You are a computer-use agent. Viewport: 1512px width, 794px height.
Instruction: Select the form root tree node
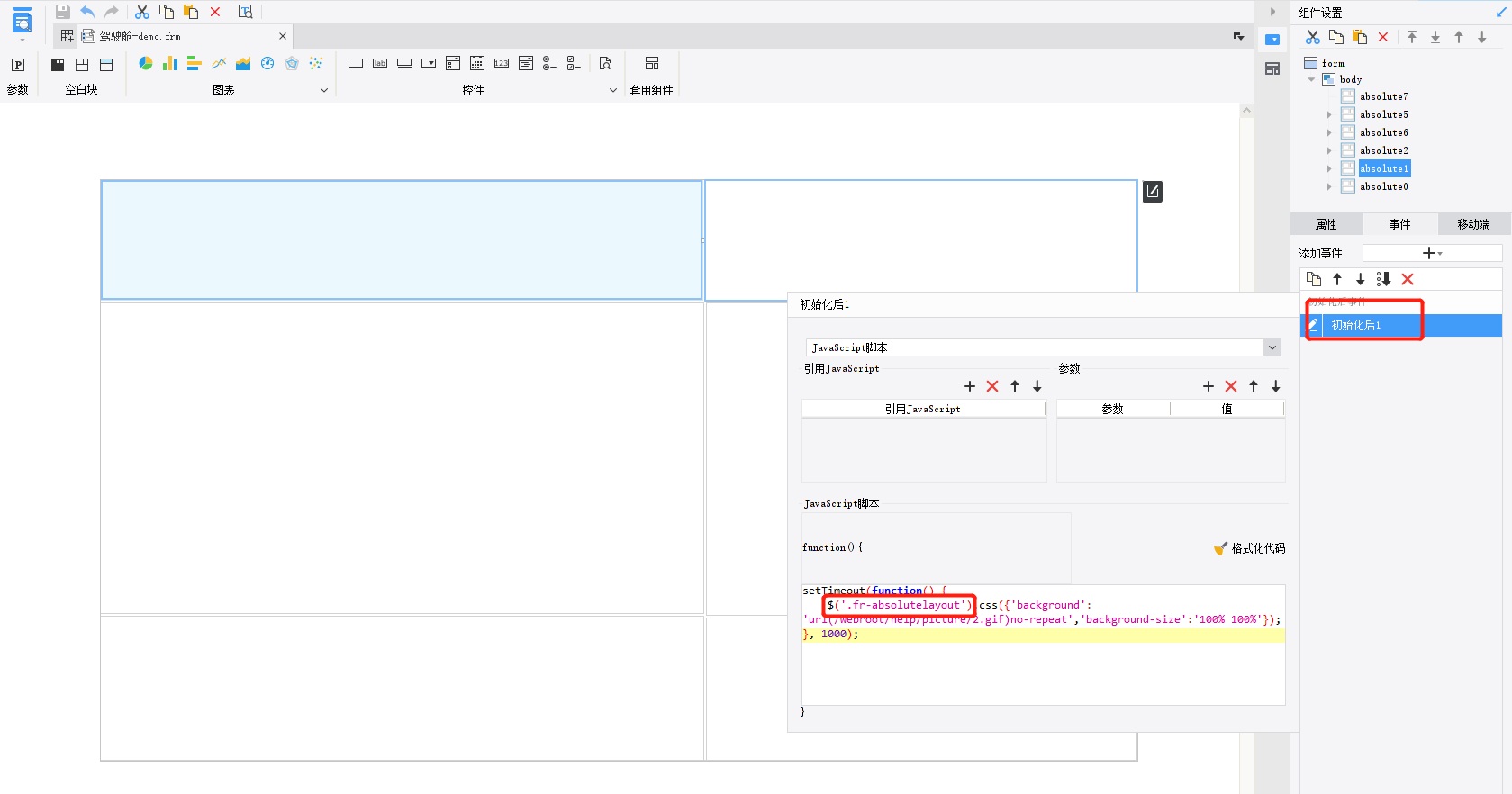click(1333, 63)
